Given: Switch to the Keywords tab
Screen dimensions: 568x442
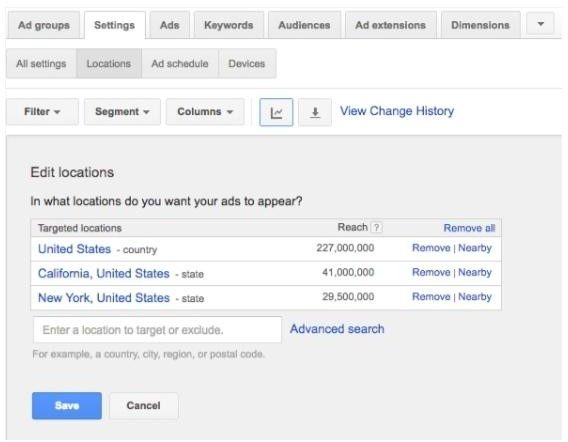Looking at the screenshot, I should tap(229, 25).
